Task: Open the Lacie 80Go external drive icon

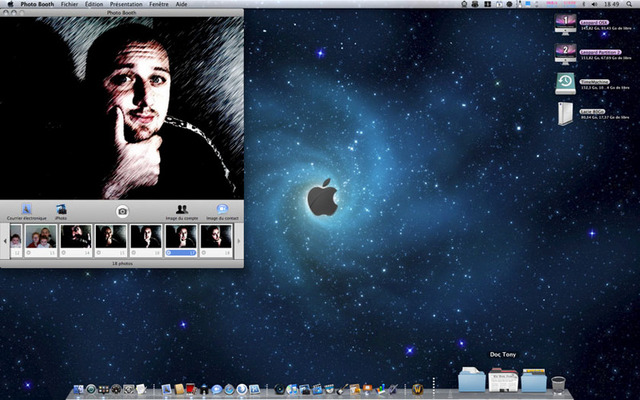Action: pos(565,114)
